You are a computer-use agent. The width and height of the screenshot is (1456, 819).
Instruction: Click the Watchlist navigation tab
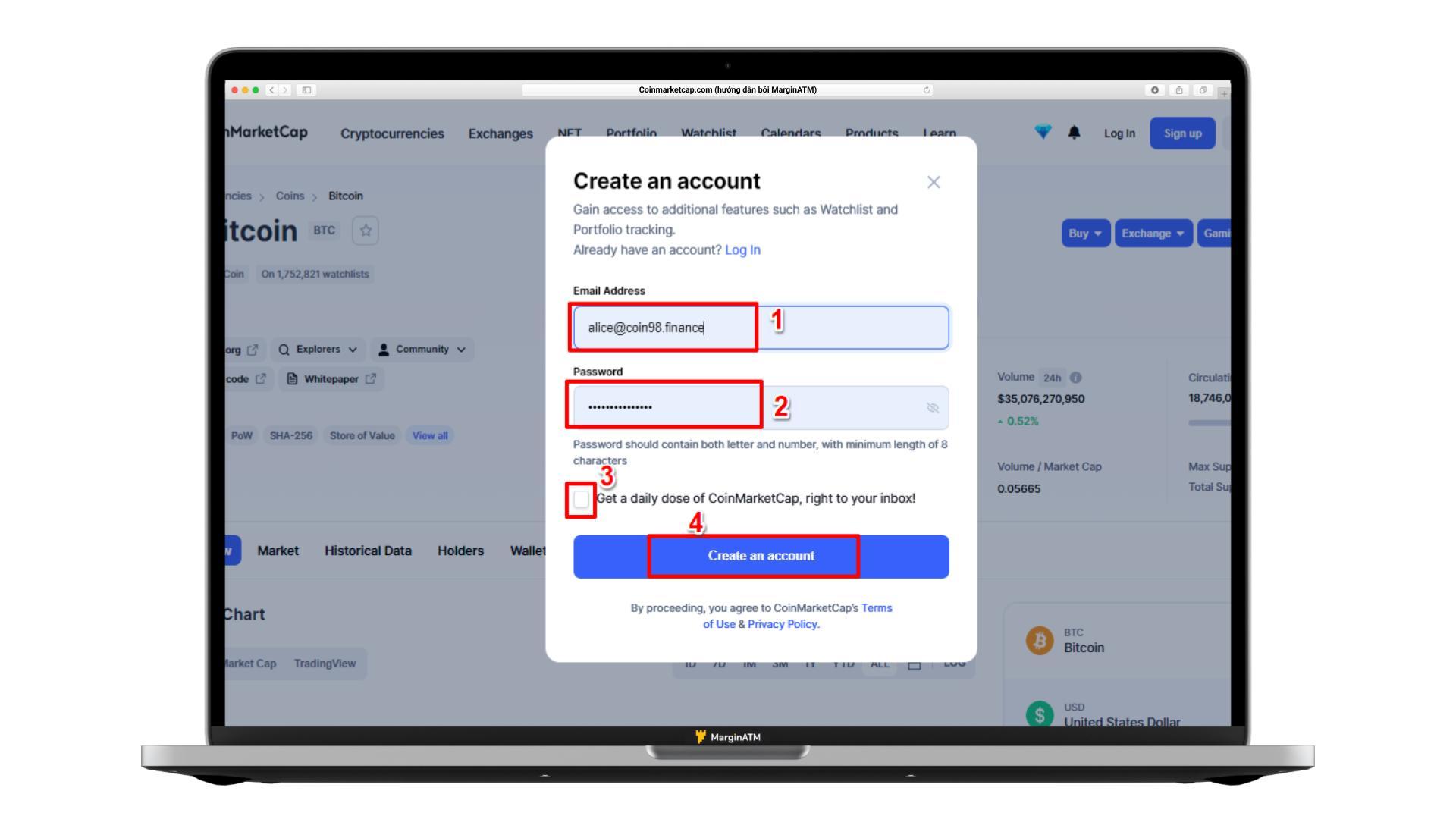708,133
